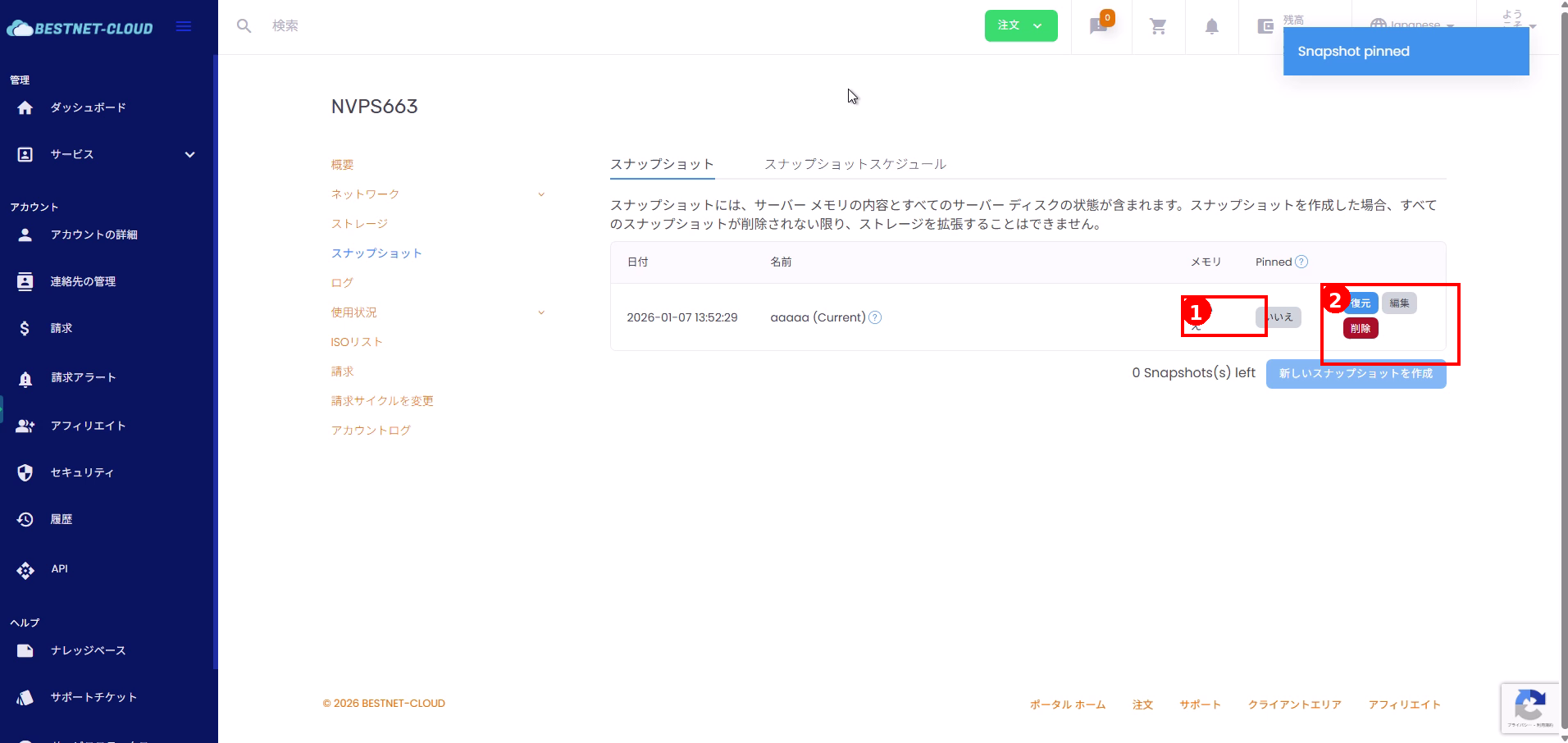The image size is (1568, 743).
Task: Click the red 削除 button
Action: pos(1361,329)
